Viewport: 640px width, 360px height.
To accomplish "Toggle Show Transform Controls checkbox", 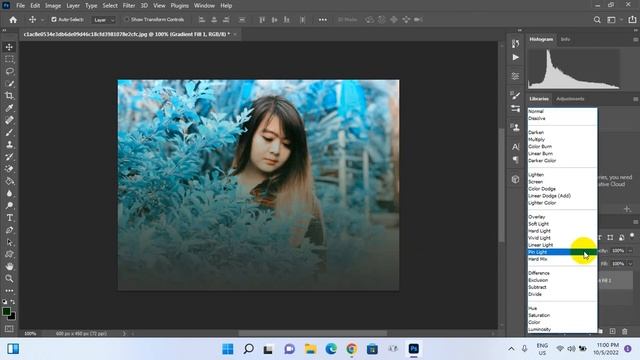I will 127,20.
